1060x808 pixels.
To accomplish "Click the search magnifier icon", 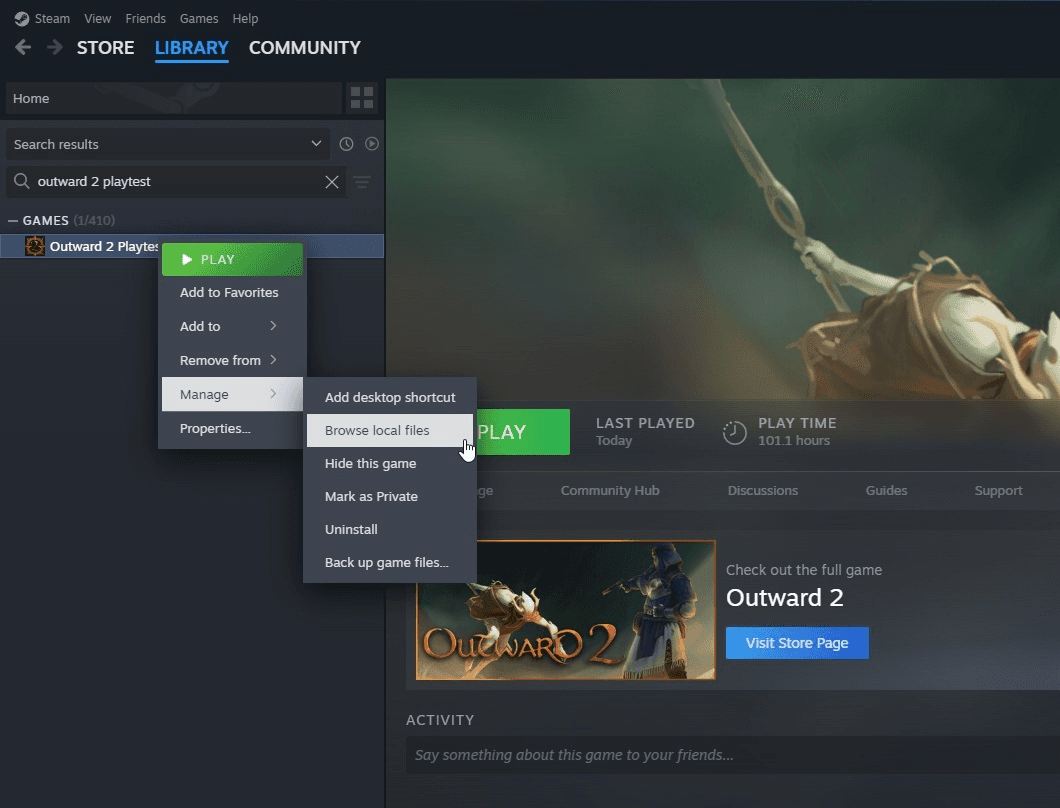I will tap(22, 181).
